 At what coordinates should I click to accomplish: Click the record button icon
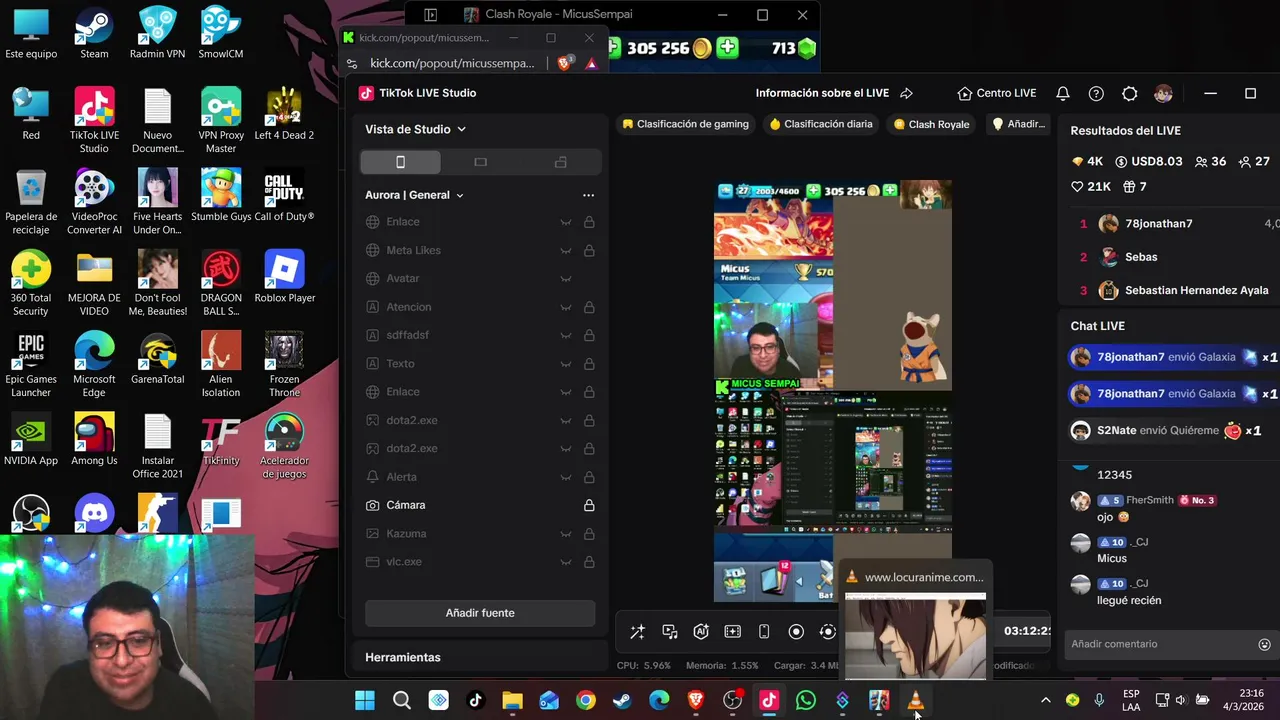[x=796, y=632]
